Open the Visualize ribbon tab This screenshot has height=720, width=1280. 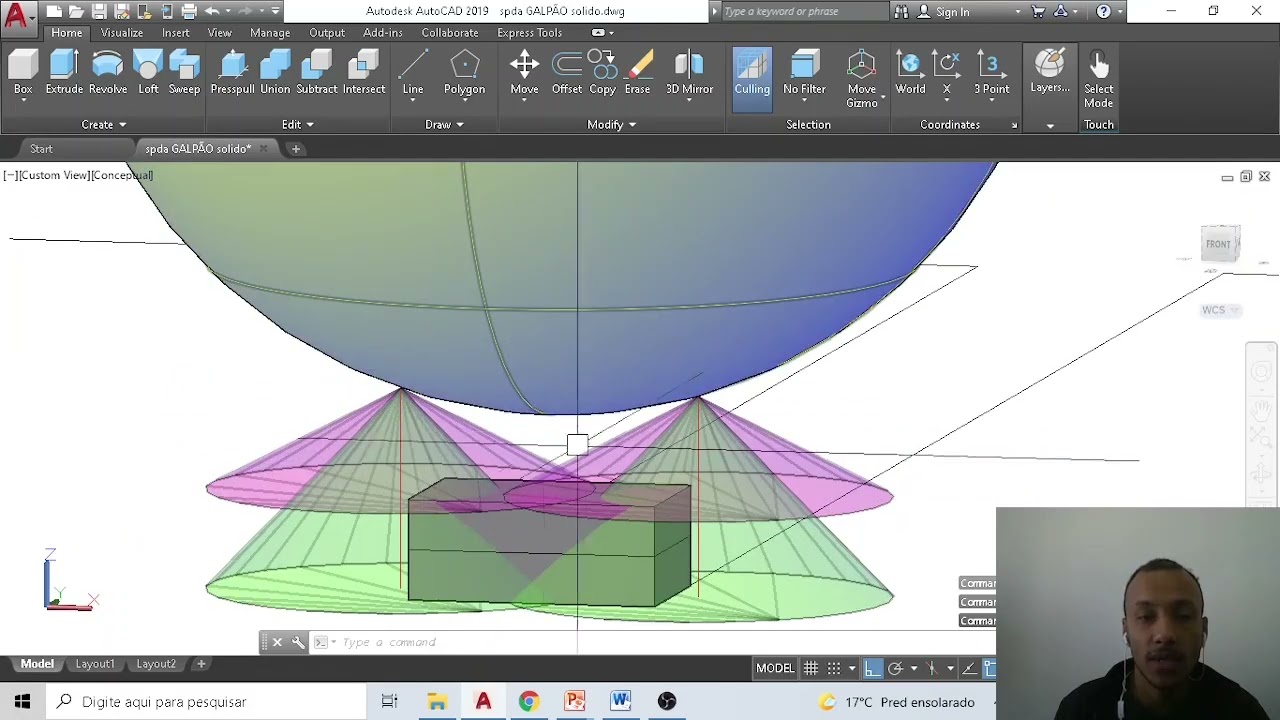(x=122, y=32)
